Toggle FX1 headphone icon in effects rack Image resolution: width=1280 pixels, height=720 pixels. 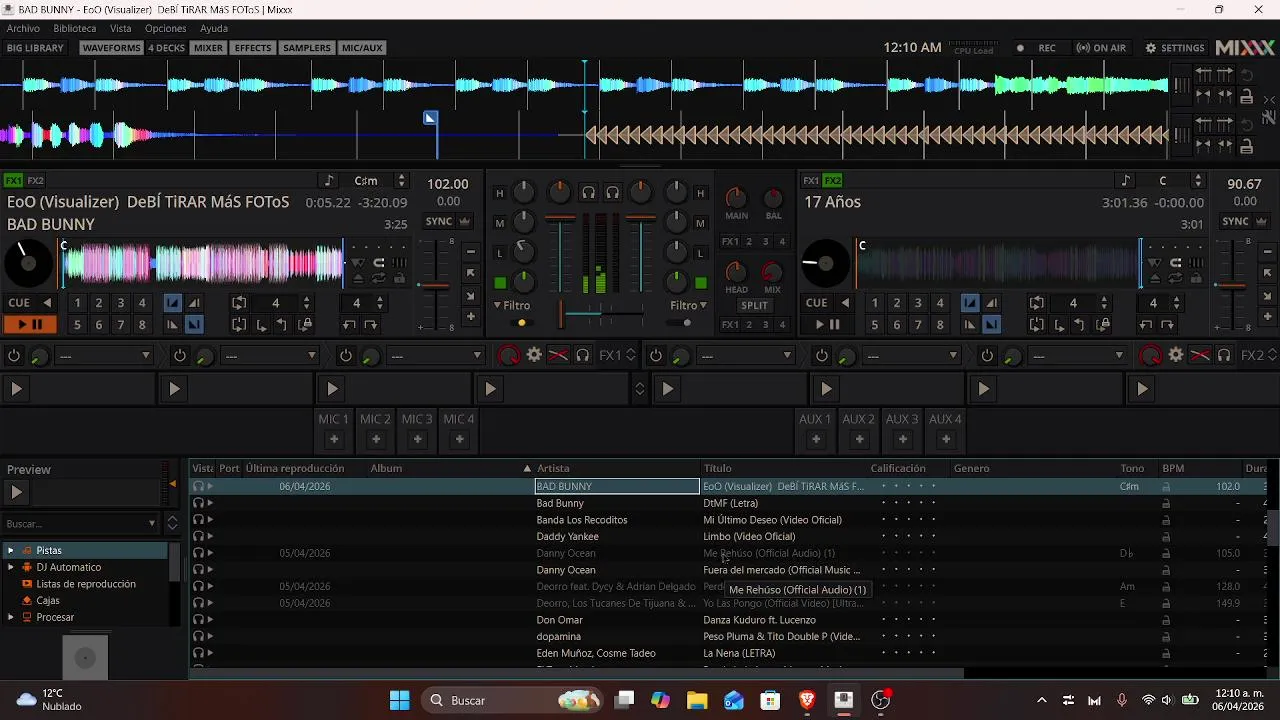coord(583,355)
